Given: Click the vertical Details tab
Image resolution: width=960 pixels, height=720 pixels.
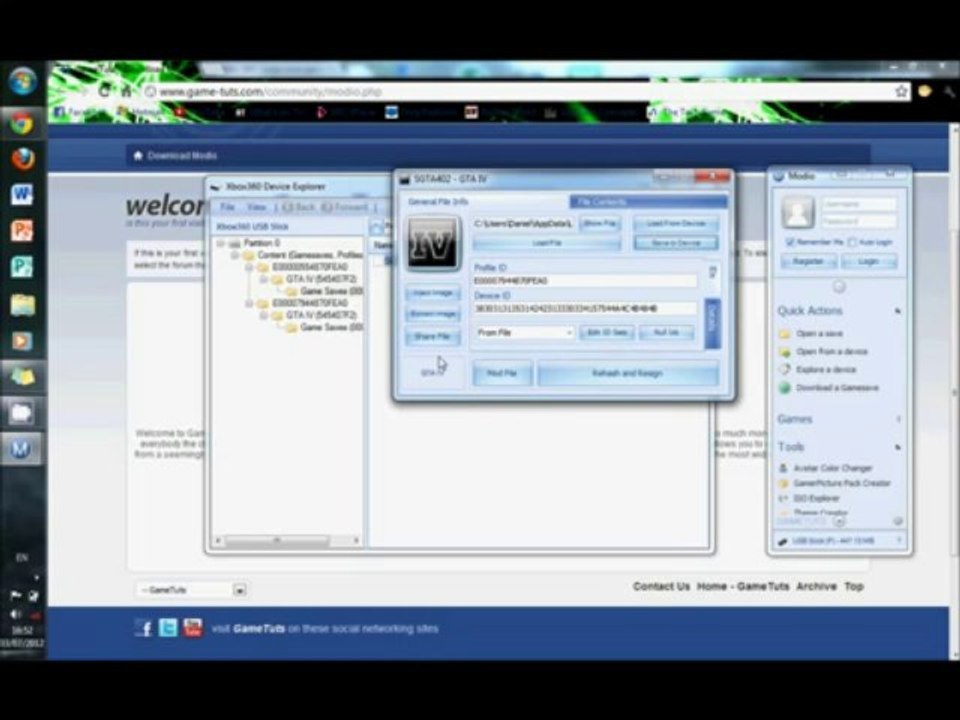Looking at the screenshot, I should tap(712, 321).
